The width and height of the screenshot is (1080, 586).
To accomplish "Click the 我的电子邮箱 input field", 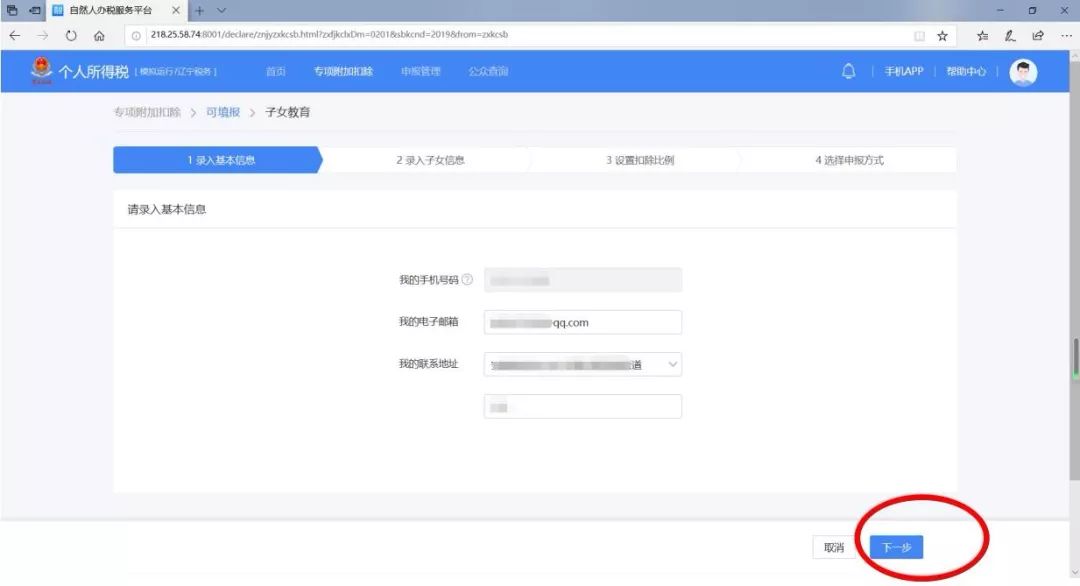I will (583, 322).
